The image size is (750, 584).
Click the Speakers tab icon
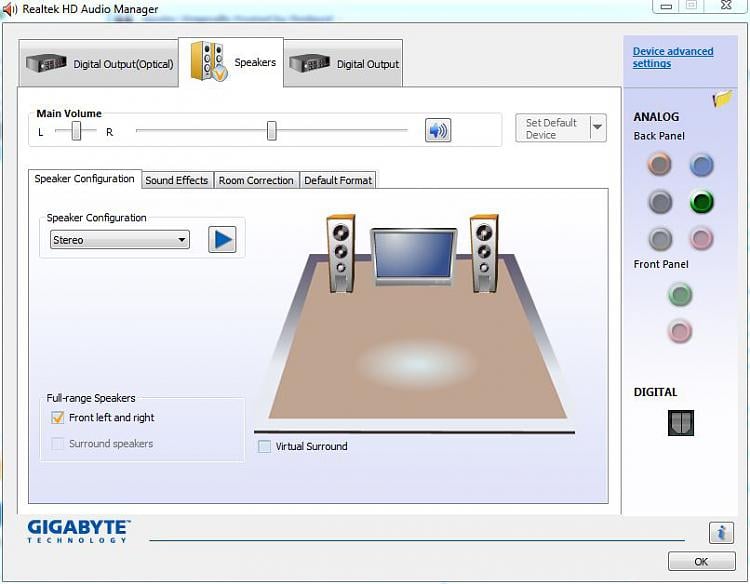click(208, 61)
